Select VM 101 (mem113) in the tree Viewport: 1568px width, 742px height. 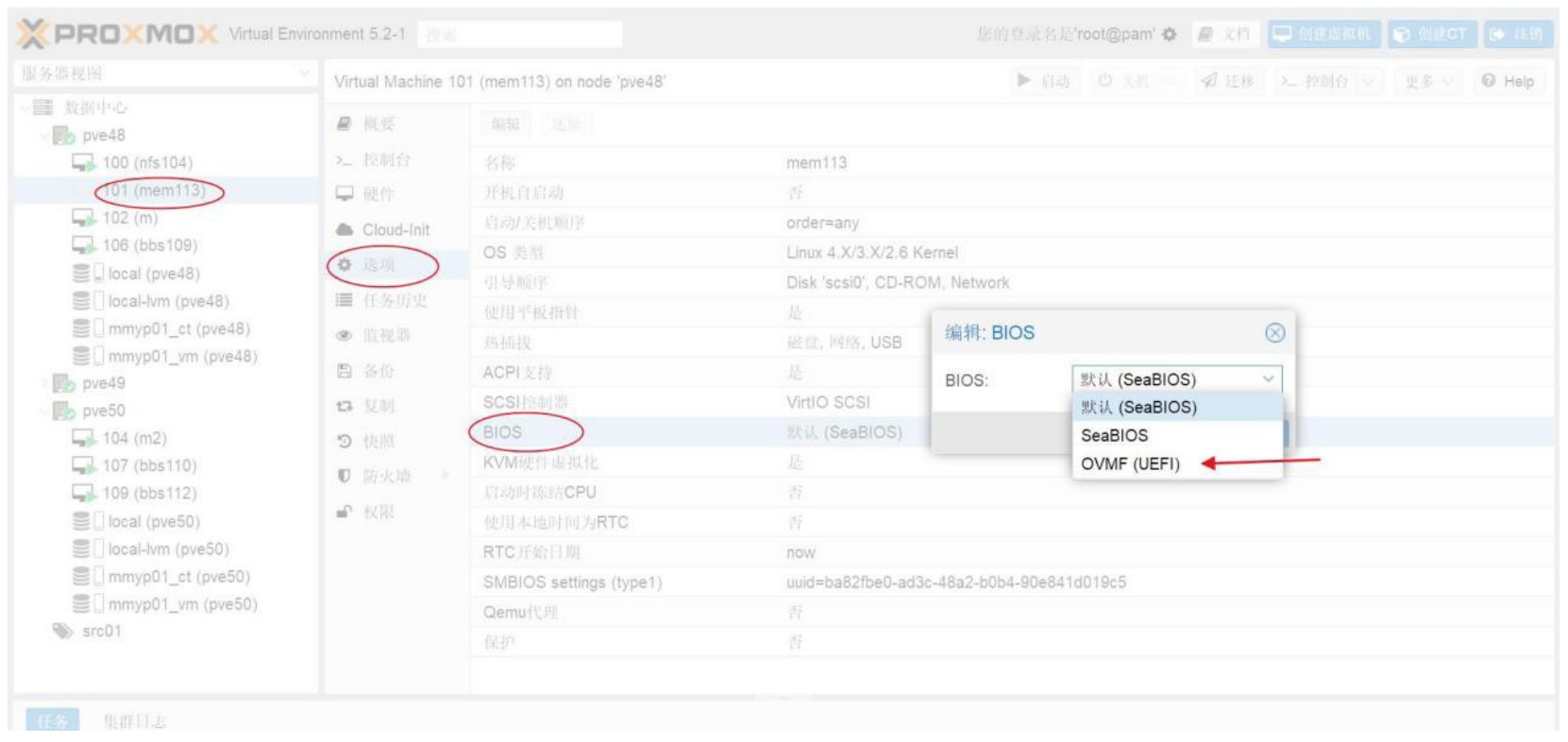click(x=153, y=191)
